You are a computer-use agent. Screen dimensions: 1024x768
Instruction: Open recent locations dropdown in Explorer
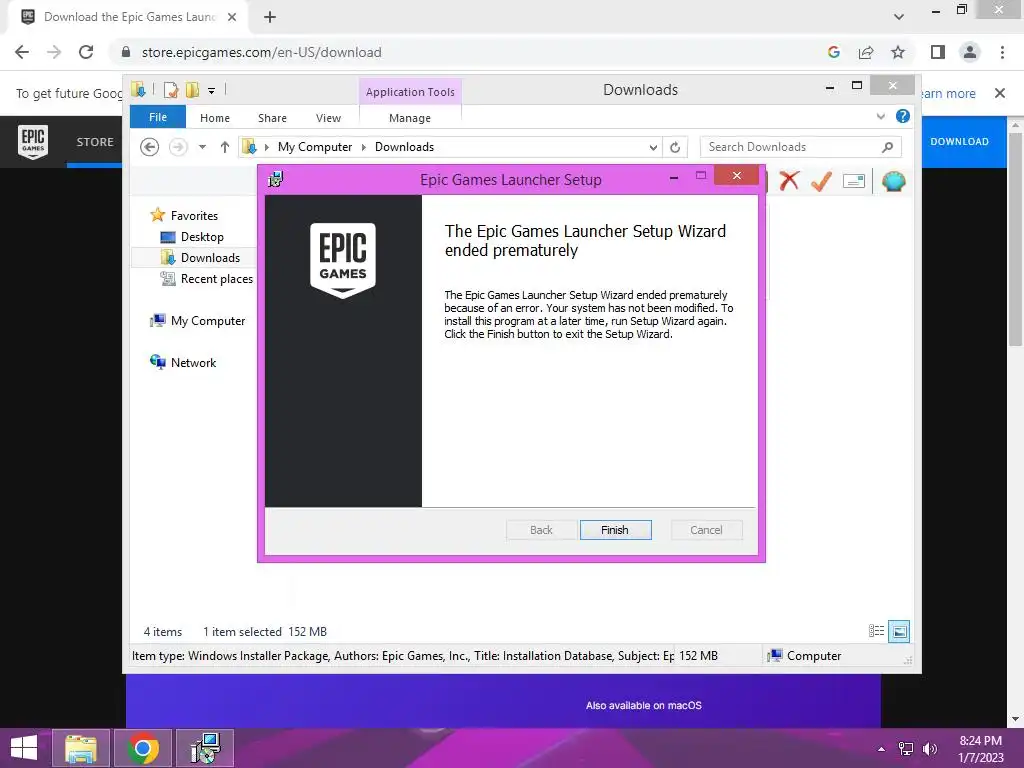[202, 147]
